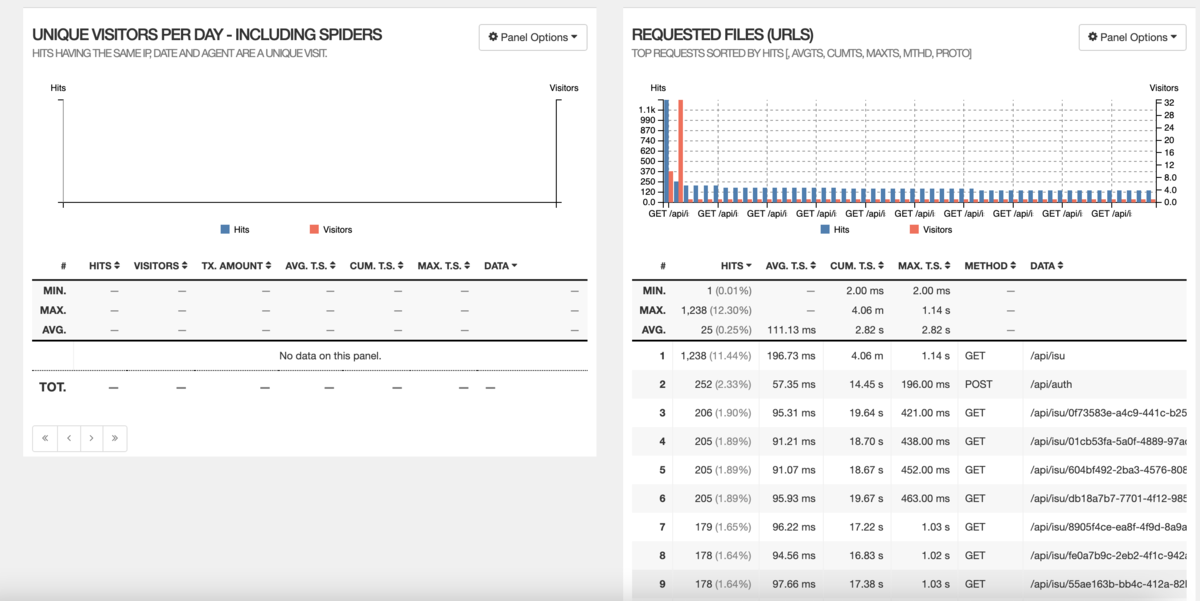The height and width of the screenshot is (601, 1200).
Task: Sort Unique Visitors table by MAX. T.S.
Action: tap(445, 266)
